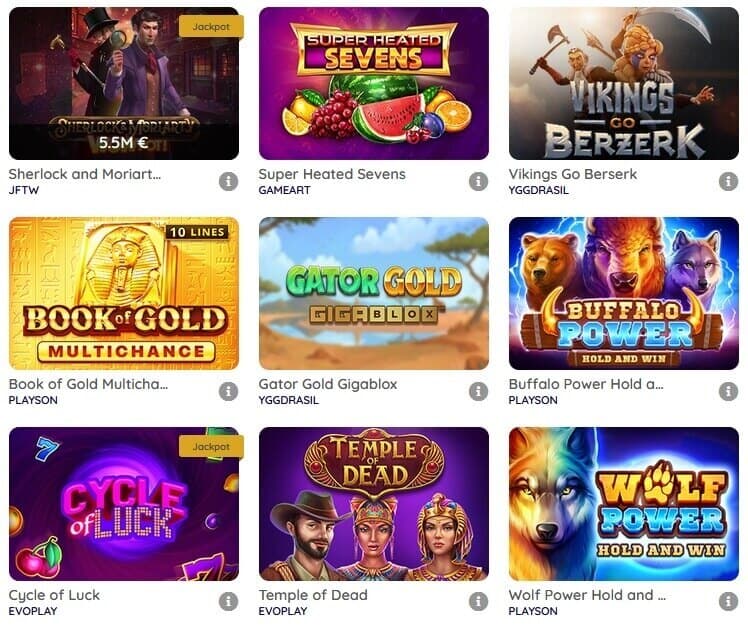Open Gator Gold Gigablox game tile
This screenshot has height=628, width=748.
point(374,293)
